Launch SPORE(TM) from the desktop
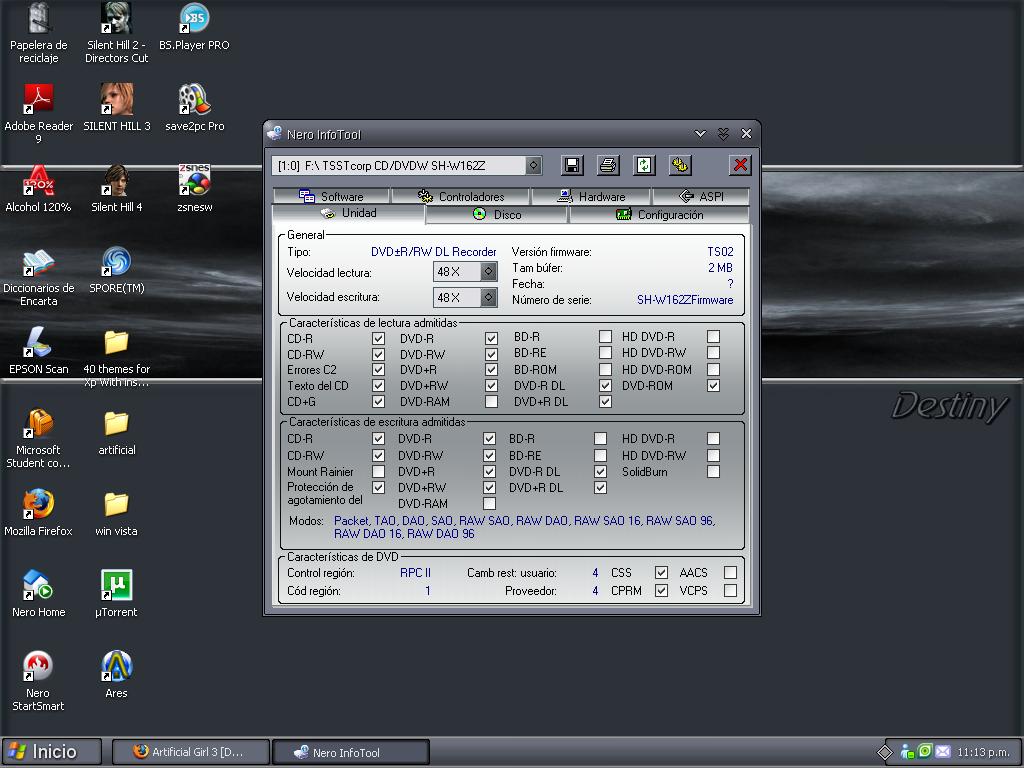The width and height of the screenshot is (1024, 768). pos(116,270)
